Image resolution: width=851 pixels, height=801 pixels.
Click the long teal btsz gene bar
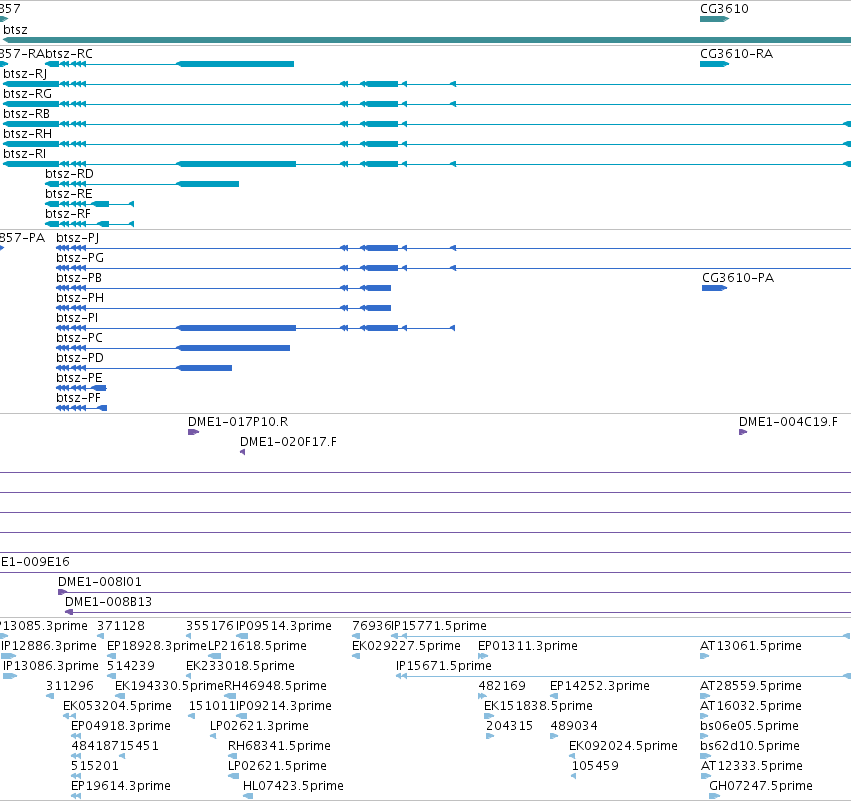point(426,40)
